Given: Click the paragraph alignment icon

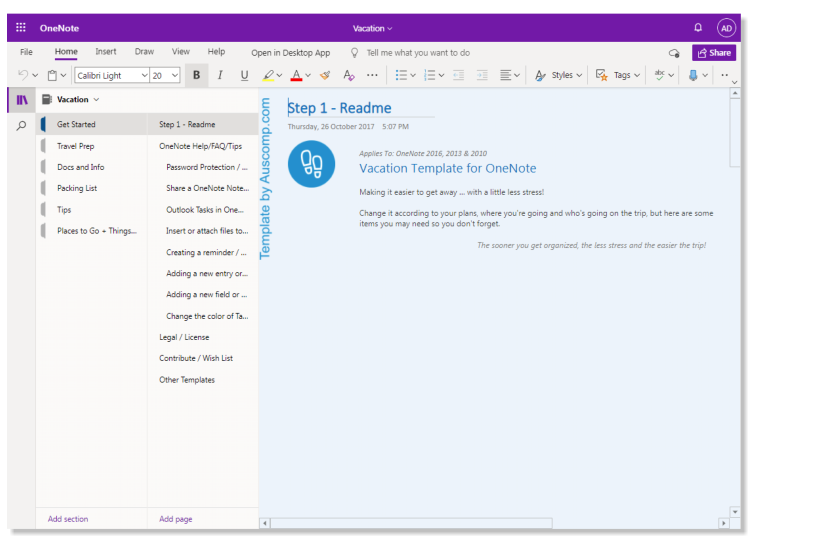Looking at the screenshot, I should click(x=506, y=75).
